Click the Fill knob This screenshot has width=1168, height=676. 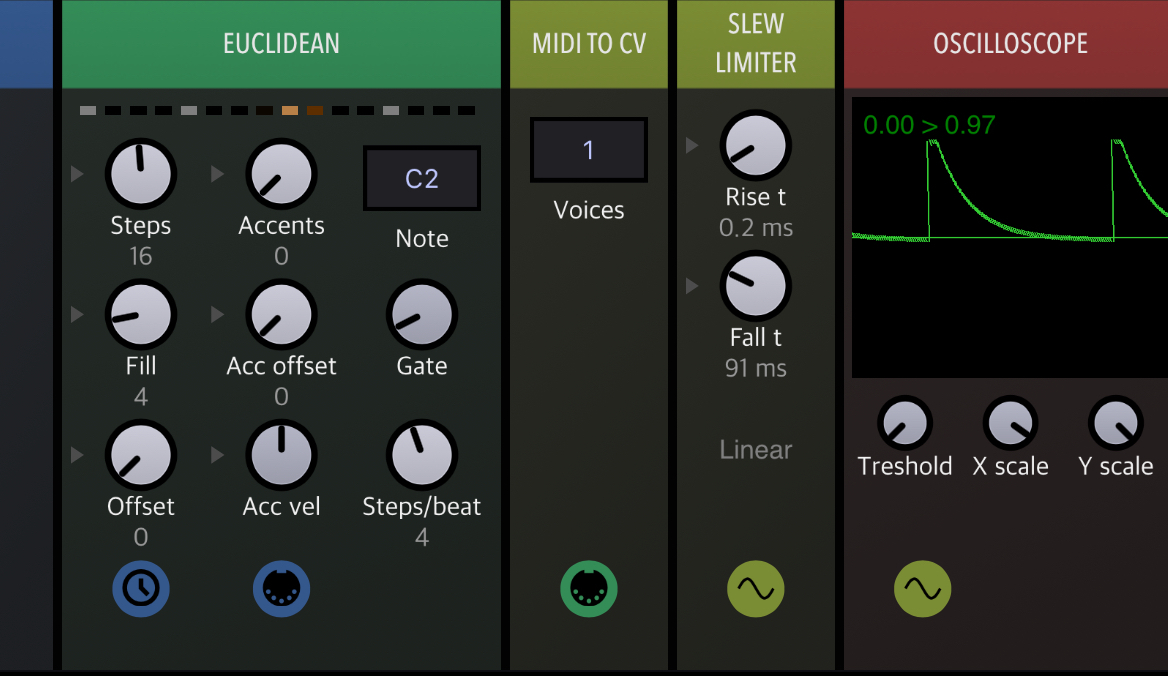click(x=141, y=314)
